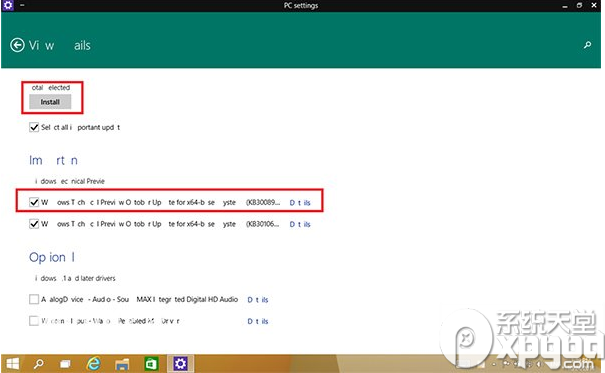
Task: Click the PC settings gear icon in title bar
Action: (8, 5)
